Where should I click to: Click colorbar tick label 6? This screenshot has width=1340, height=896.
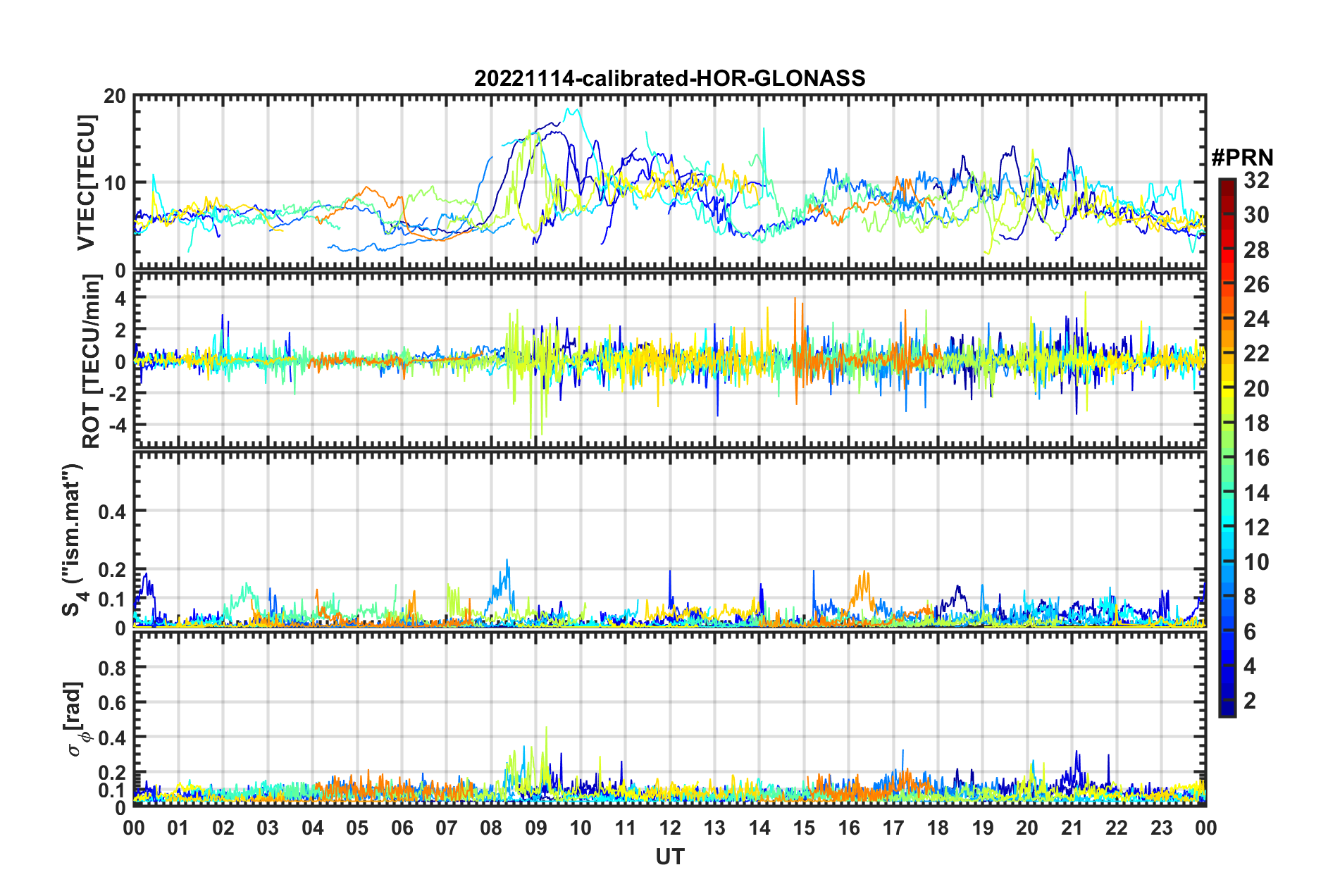pos(1250,632)
